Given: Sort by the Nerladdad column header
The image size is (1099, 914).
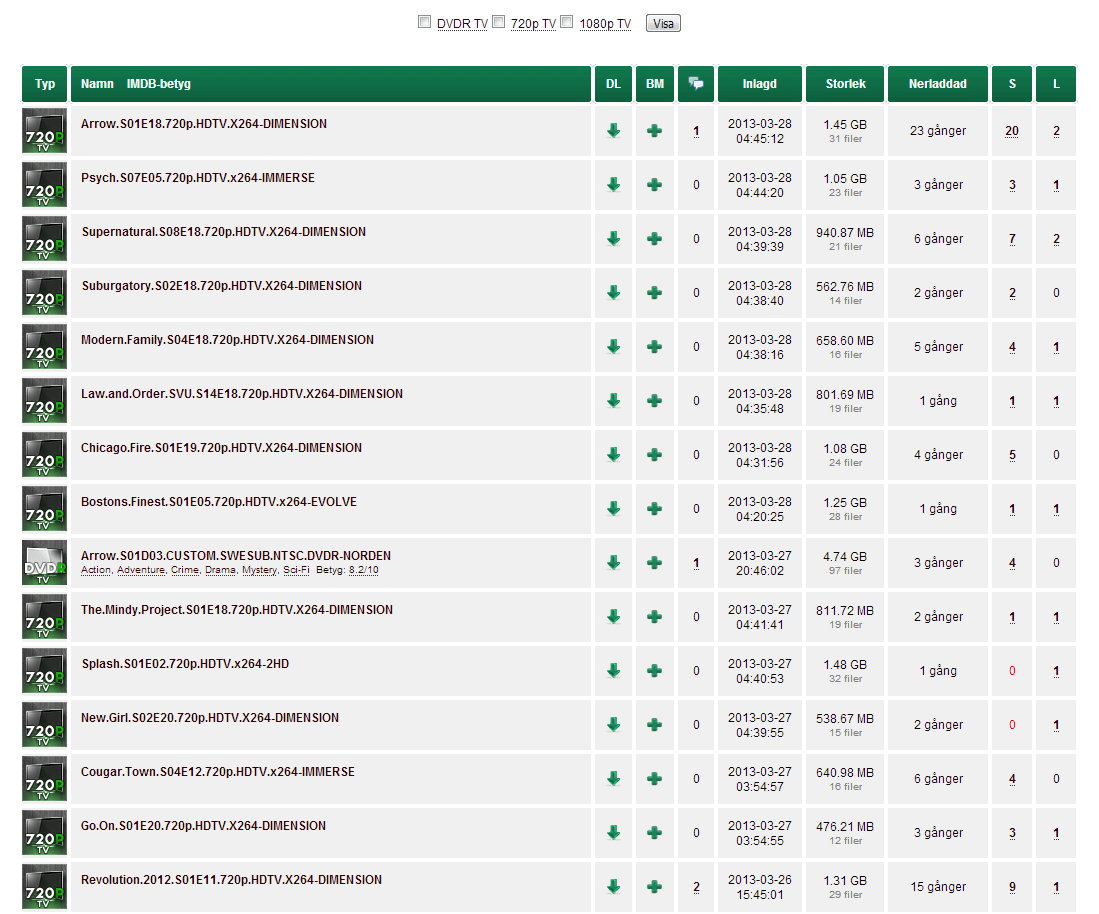Looking at the screenshot, I should pos(938,83).
